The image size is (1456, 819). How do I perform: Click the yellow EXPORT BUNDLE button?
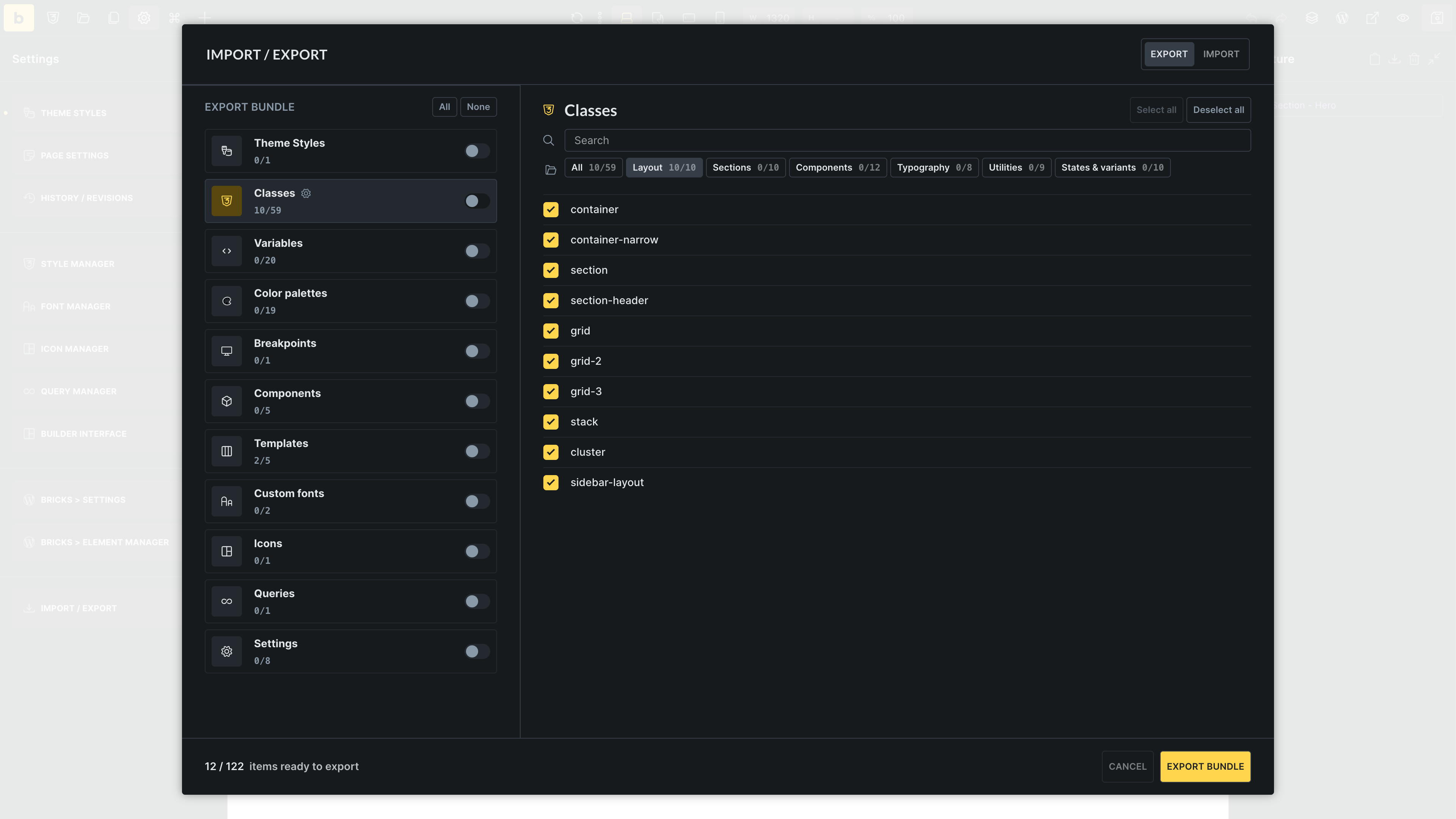coord(1205,766)
